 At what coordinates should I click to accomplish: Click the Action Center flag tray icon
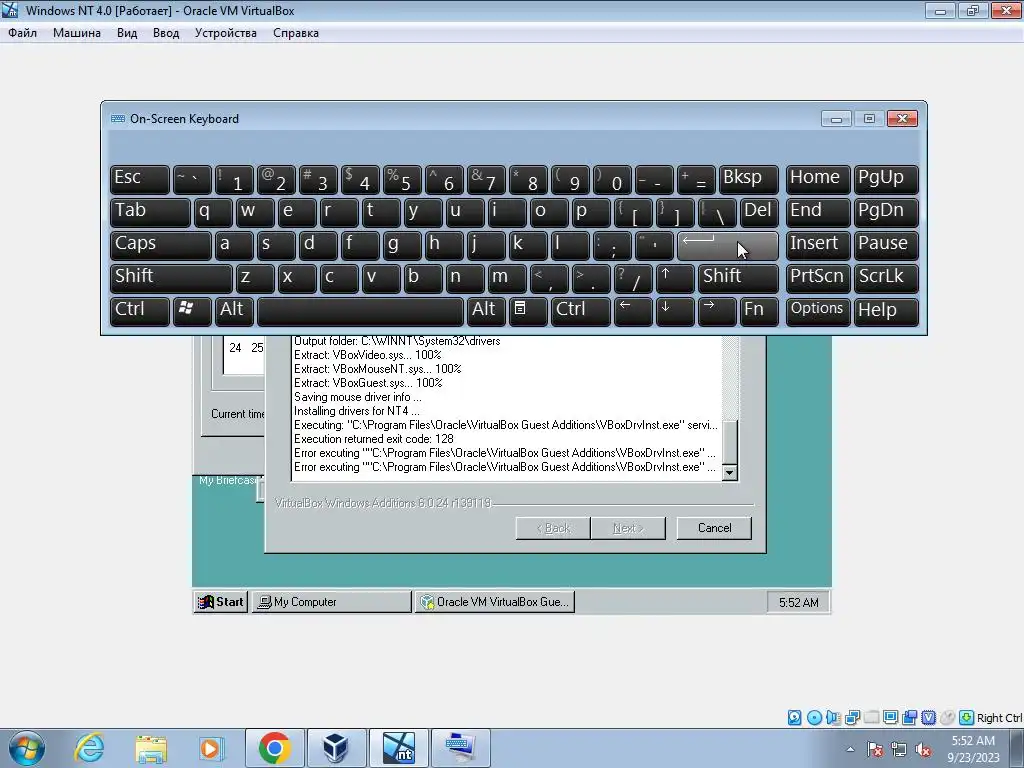(x=875, y=749)
